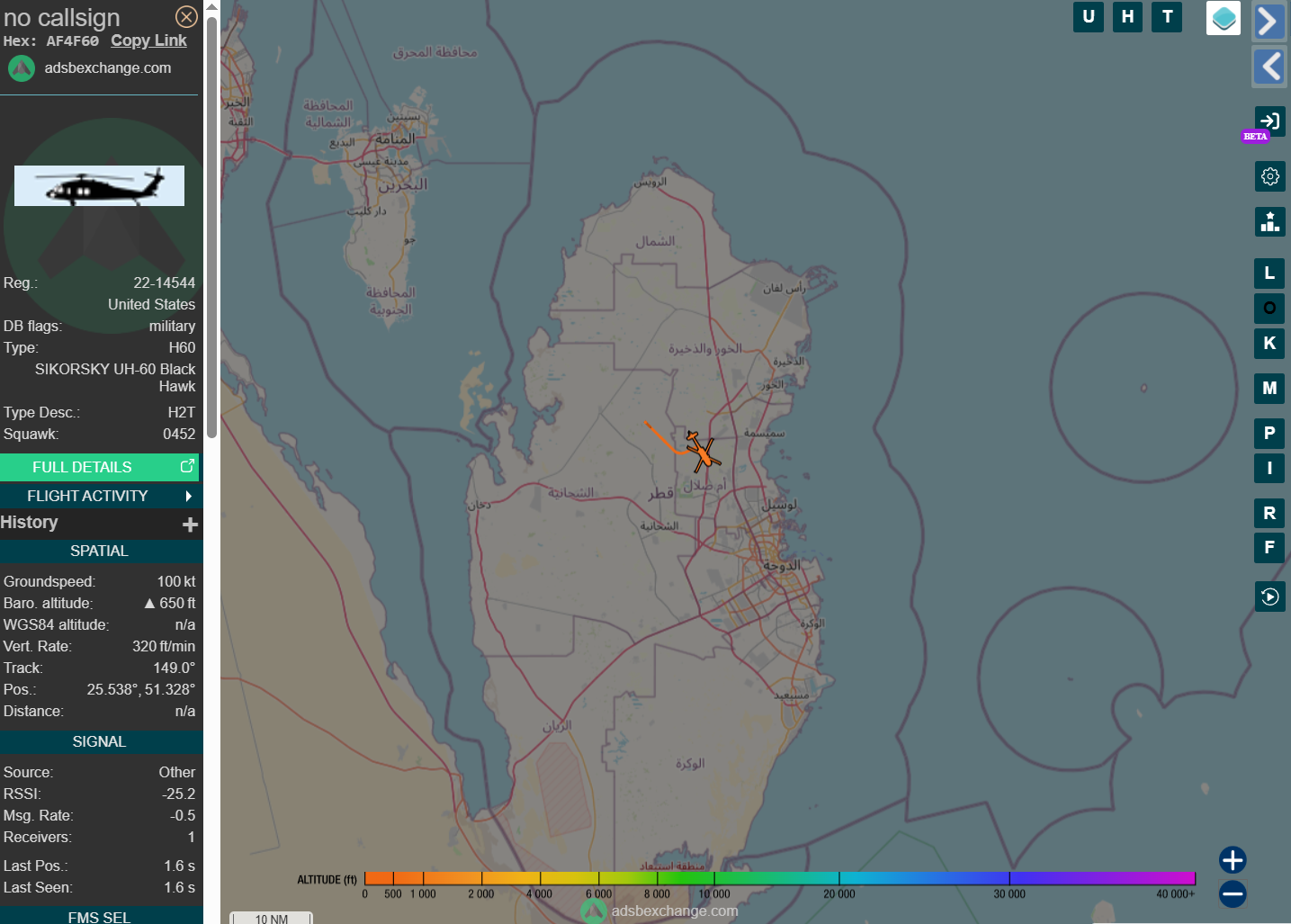Viewport: 1291px width, 924px height.
Task: Expand History with the plus icon
Action: pos(190,524)
